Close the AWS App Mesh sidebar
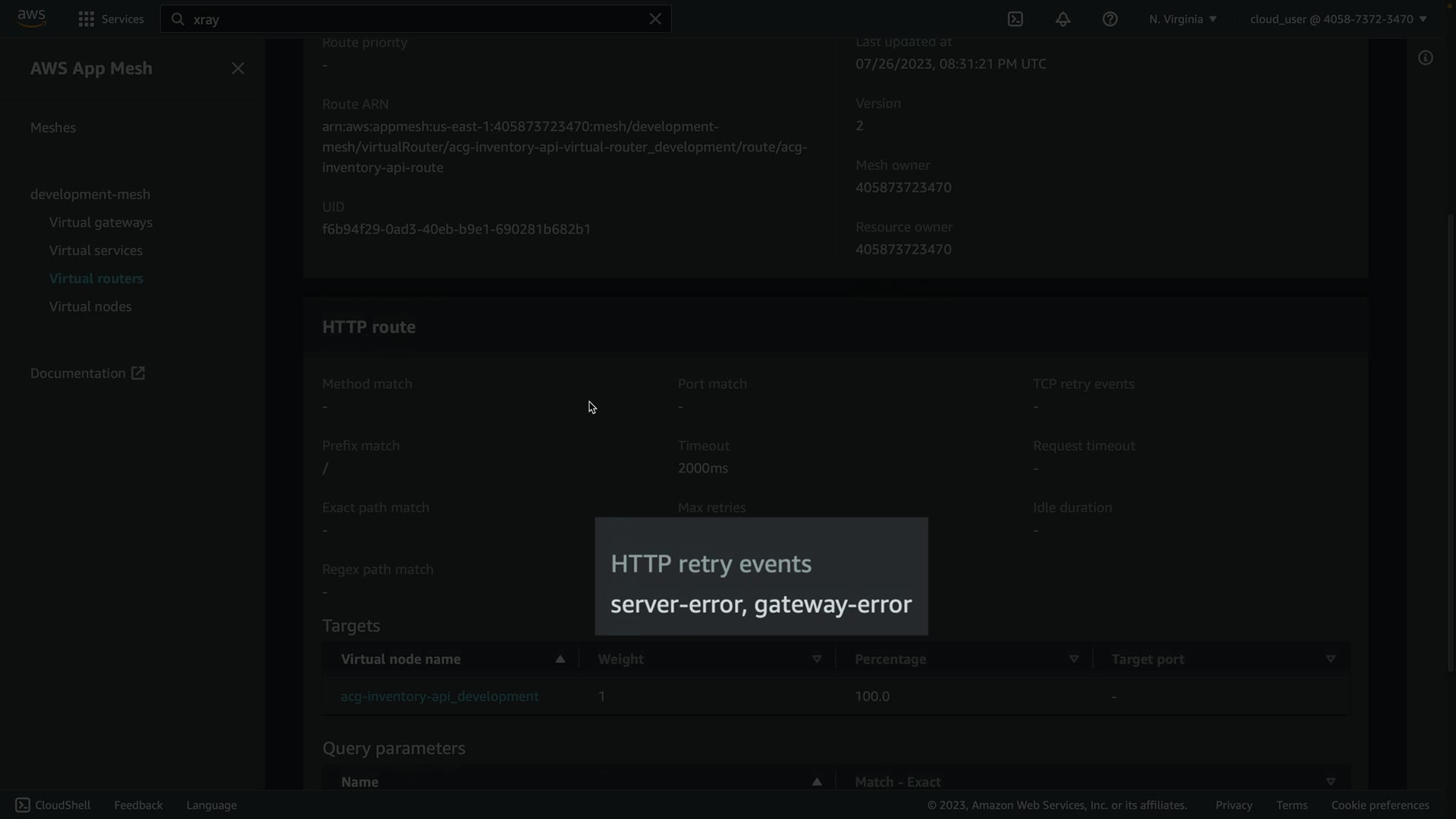 pos(238,68)
